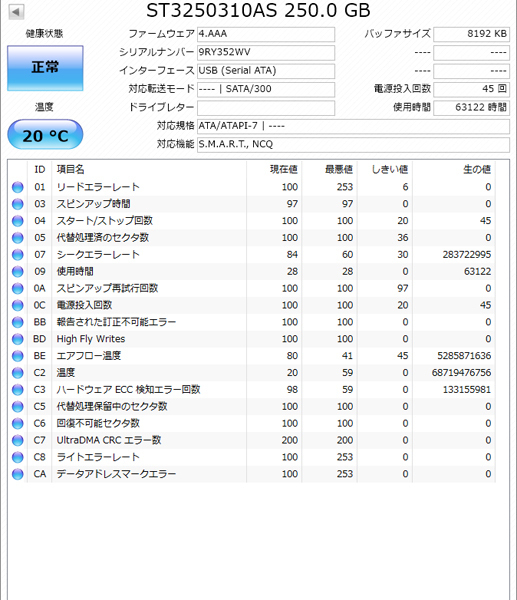Click the status orb for ID BE row

click(x=18, y=356)
